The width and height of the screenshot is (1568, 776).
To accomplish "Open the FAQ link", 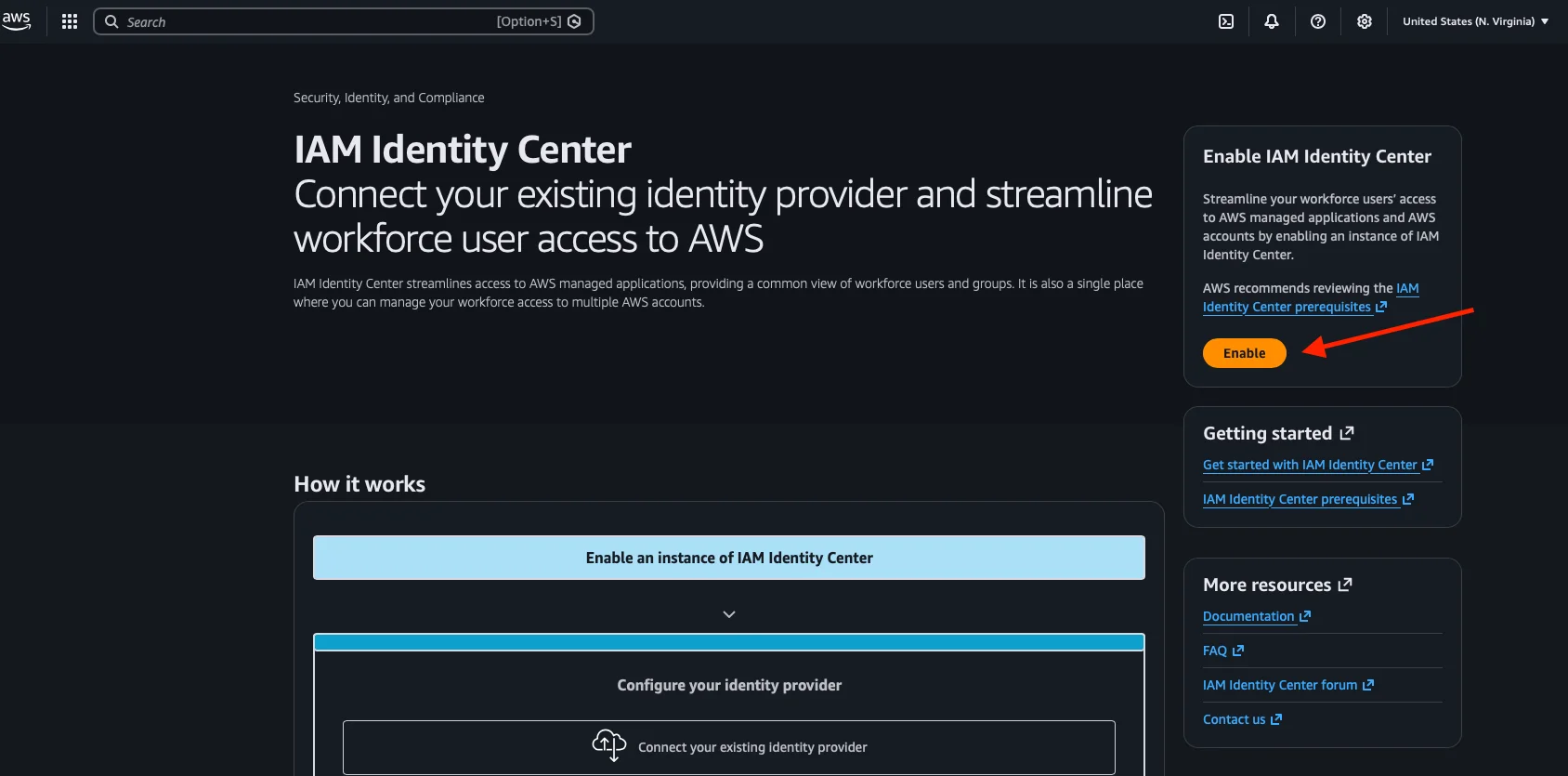I will click(x=1223, y=651).
